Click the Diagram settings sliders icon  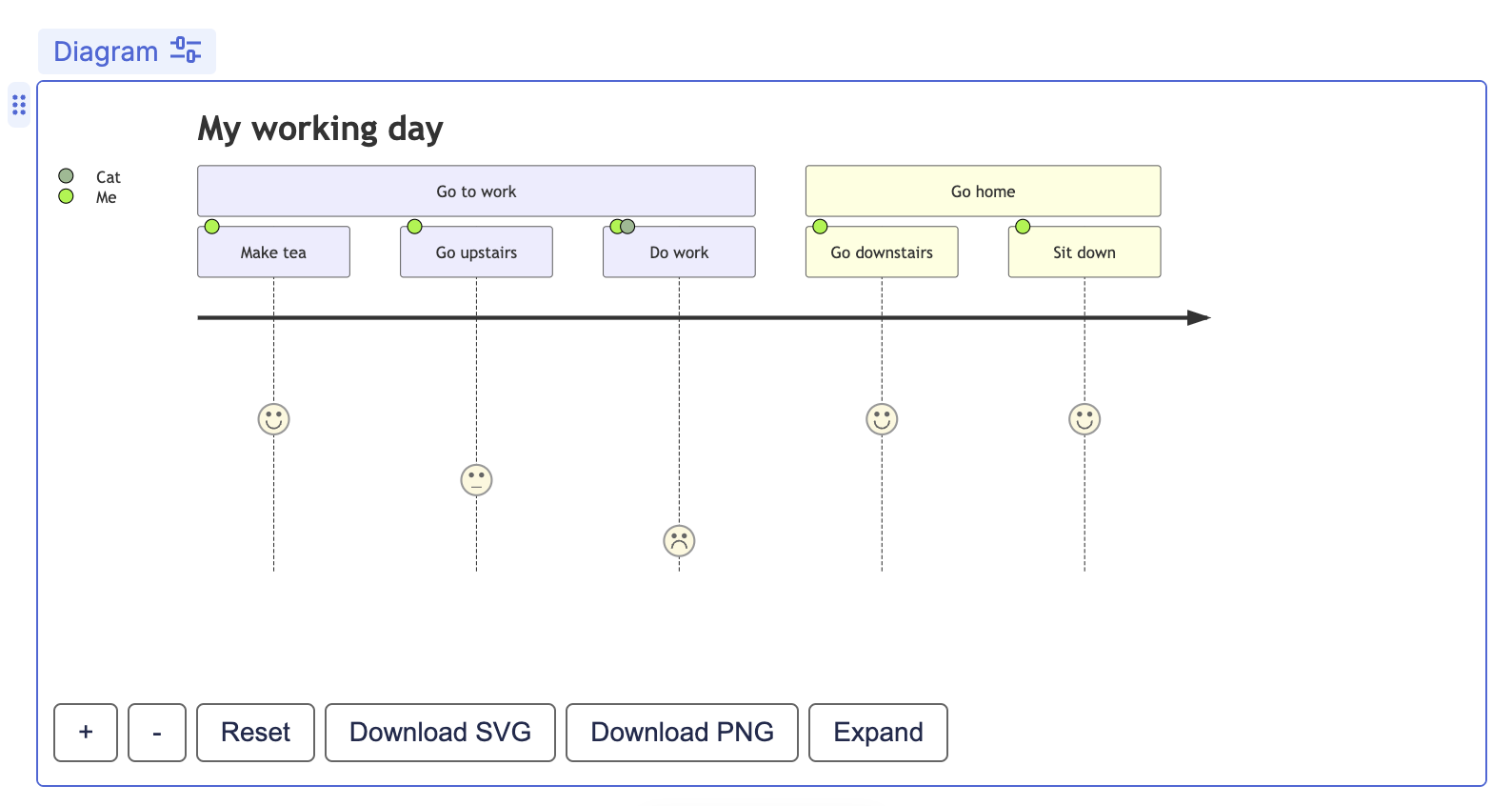[186, 50]
